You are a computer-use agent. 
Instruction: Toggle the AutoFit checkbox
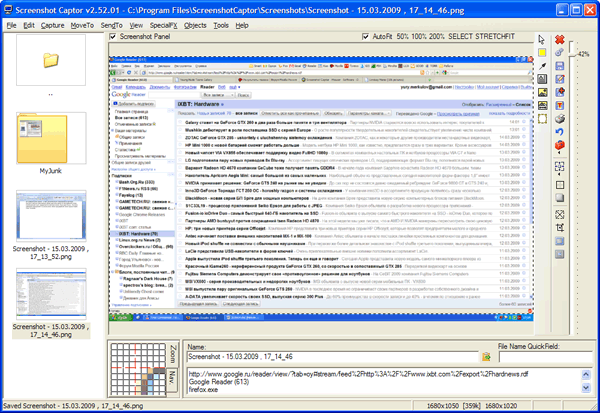(x=365, y=36)
